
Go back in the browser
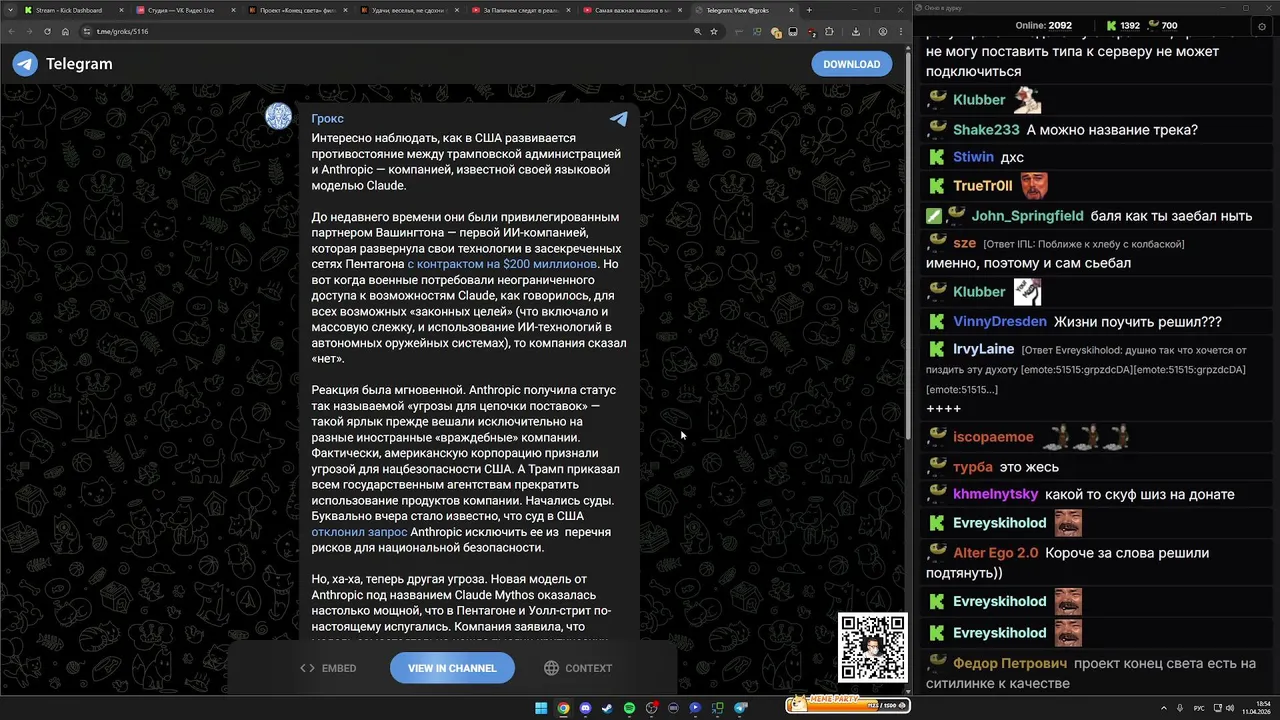[x=12, y=31]
